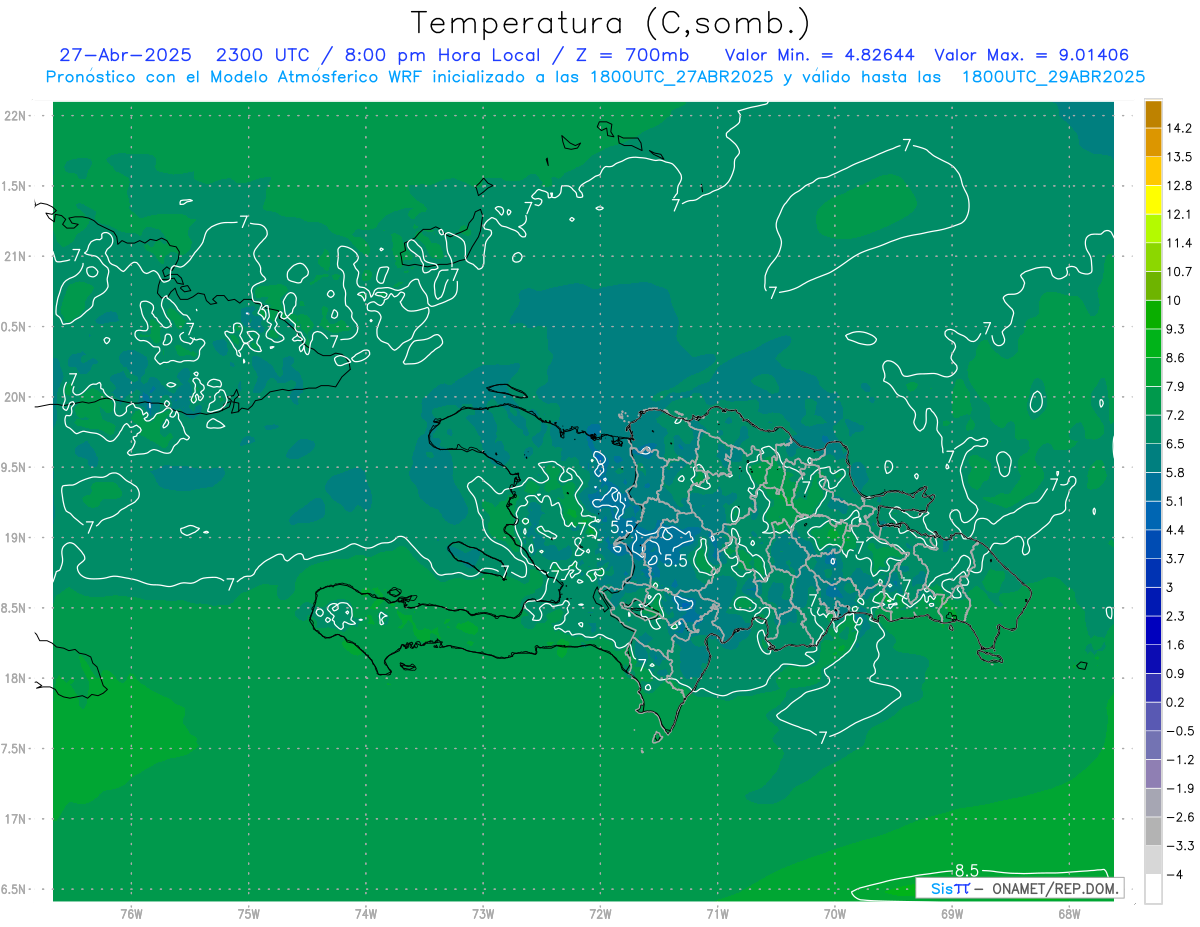The width and height of the screenshot is (1200, 927).
Task: Click the "SisTT - ONAMET/REP.DOM." credit label
Action: point(1019,888)
